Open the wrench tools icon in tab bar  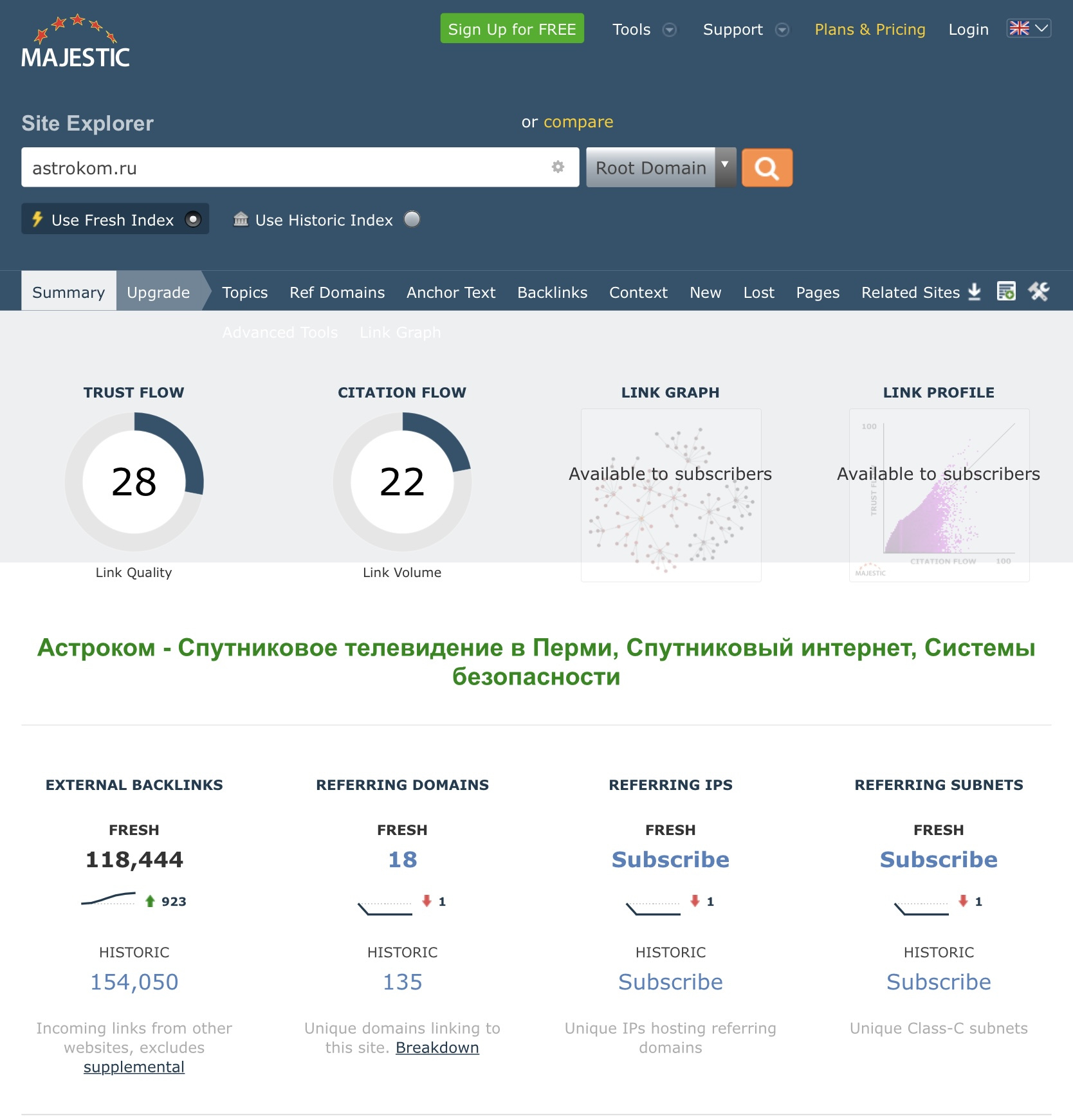coord(1038,291)
